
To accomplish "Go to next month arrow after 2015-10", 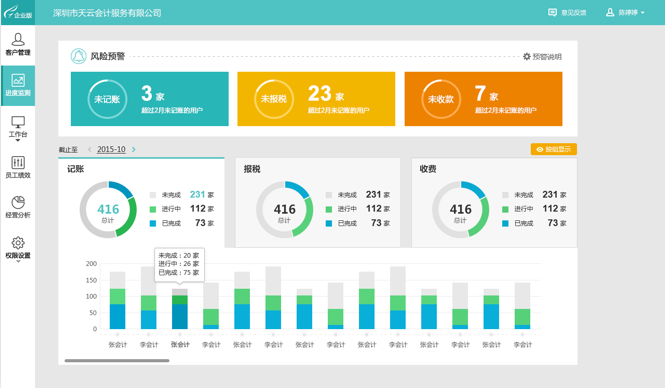I will [x=134, y=149].
